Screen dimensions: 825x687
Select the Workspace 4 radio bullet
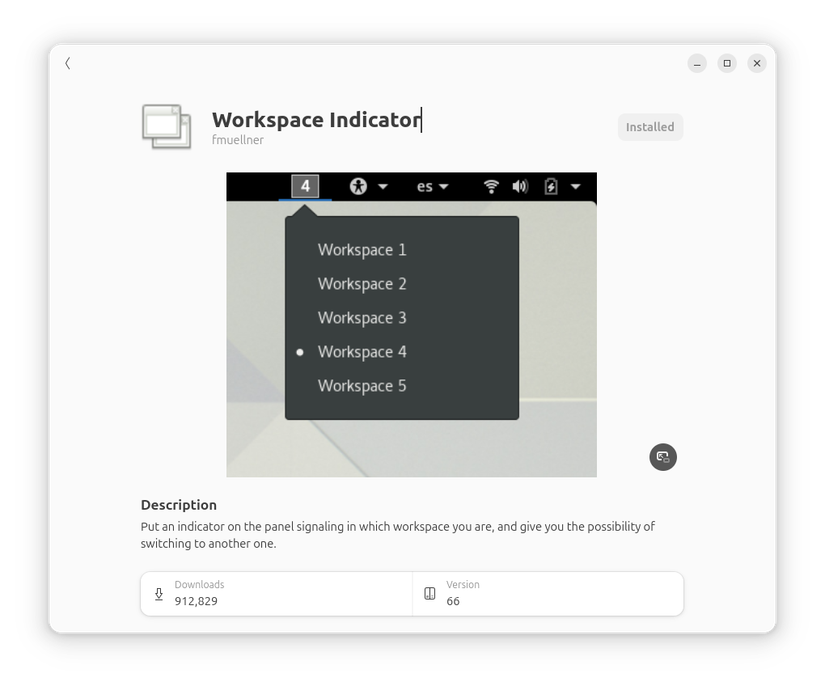299,352
